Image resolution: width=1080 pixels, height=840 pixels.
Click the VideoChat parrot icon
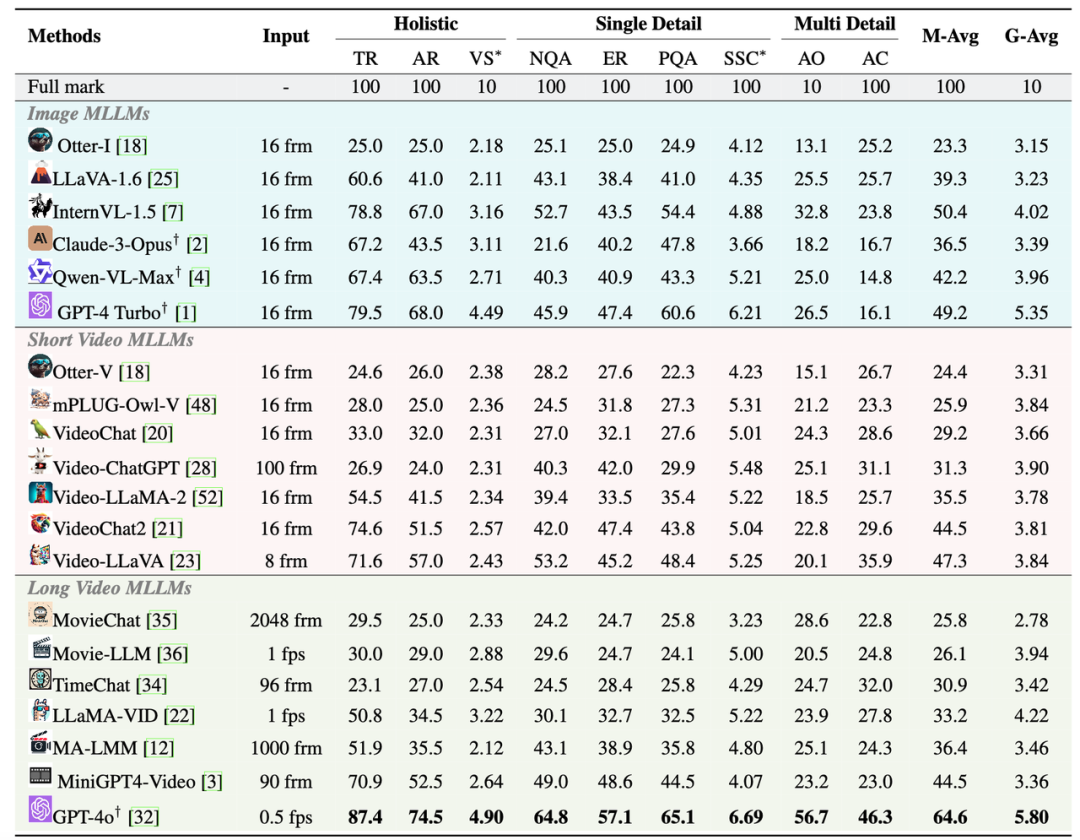pos(41,429)
